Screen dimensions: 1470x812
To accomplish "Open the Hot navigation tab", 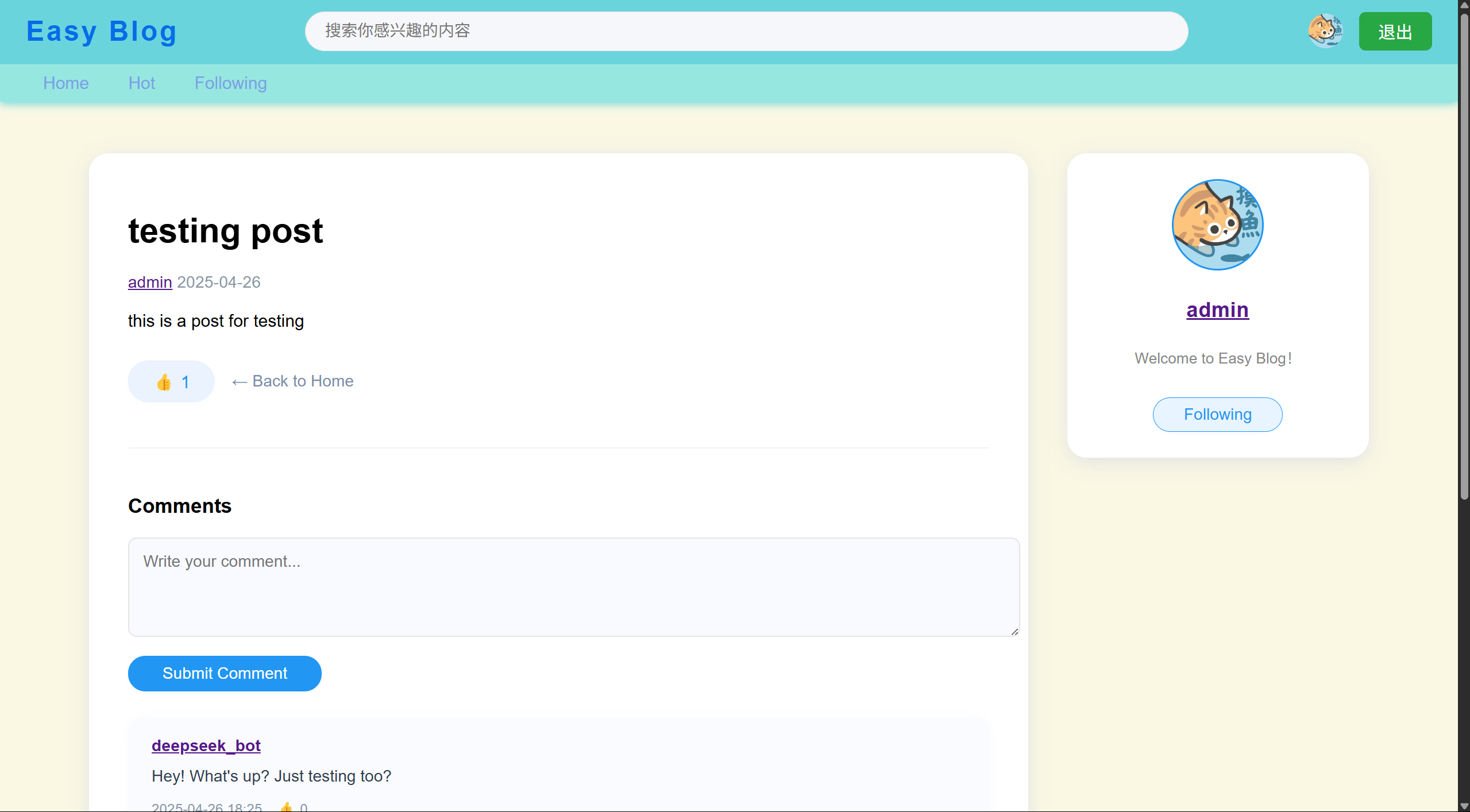I will pos(141,83).
